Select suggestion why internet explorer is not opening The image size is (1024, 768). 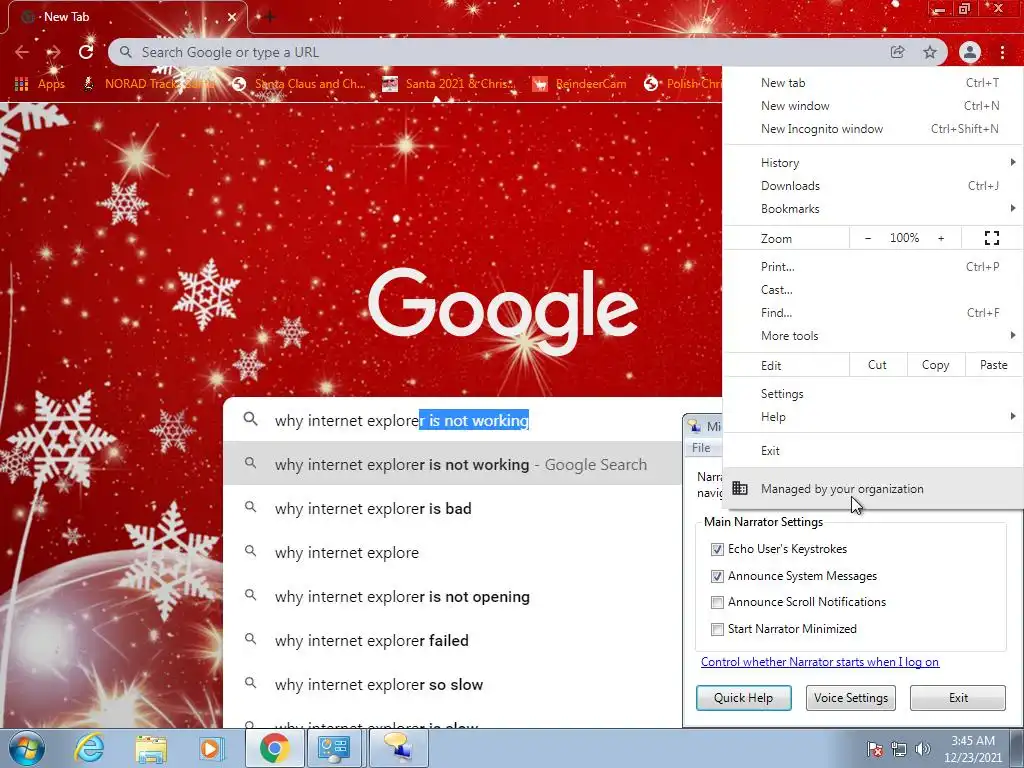coord(453,597)
